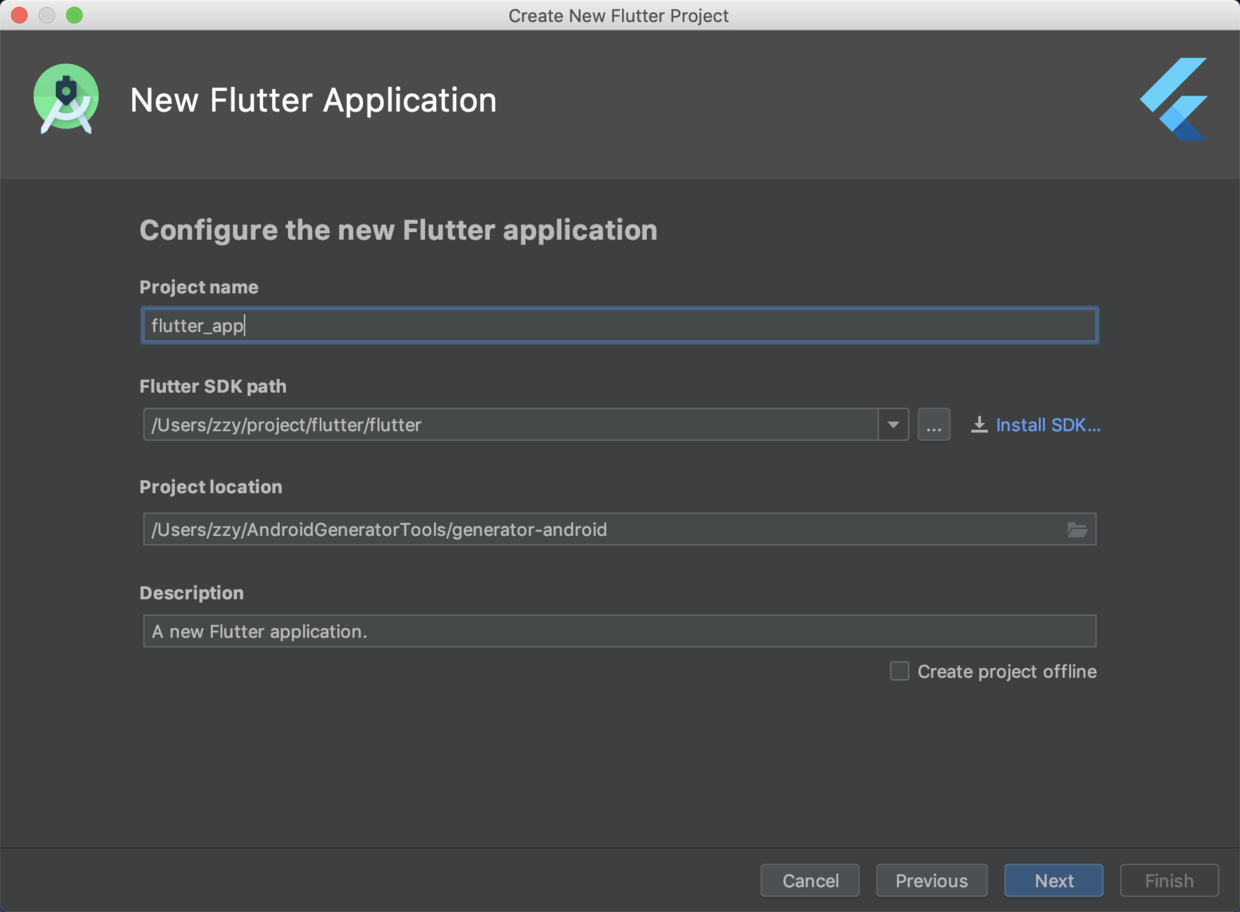Edit the Description text field
The image size is (1240, 912).
620,632
